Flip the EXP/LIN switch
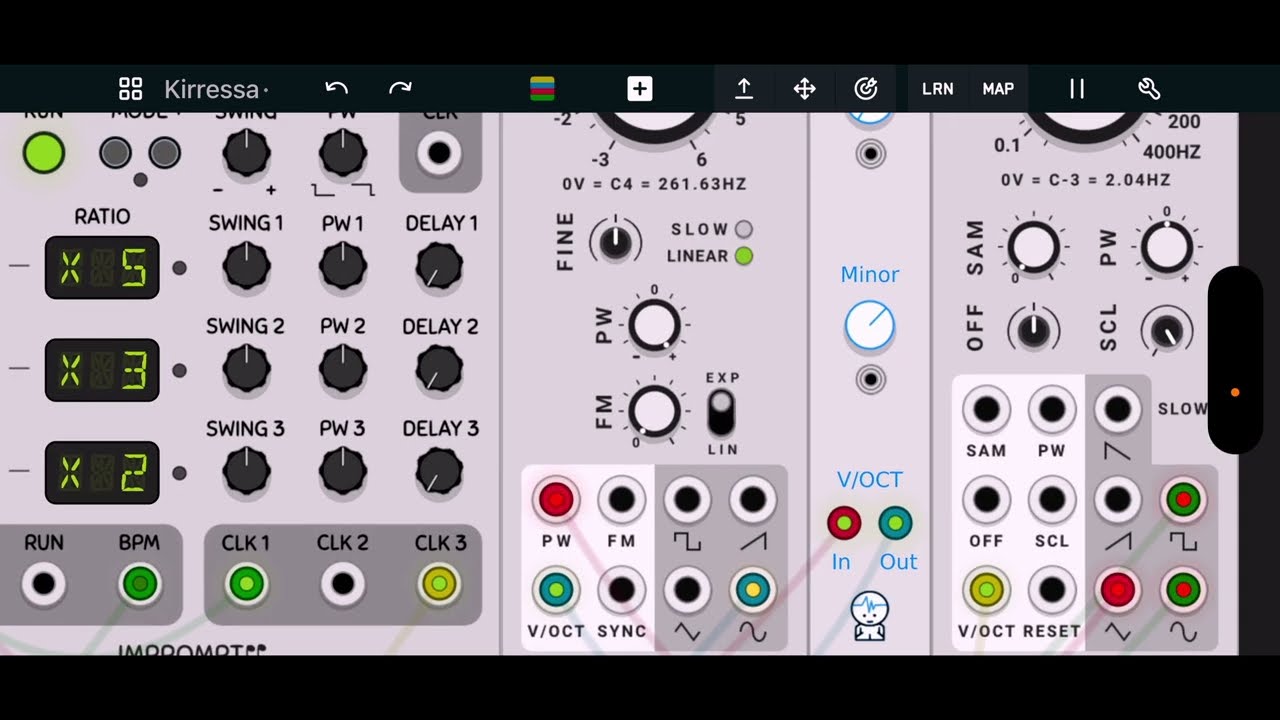 pos(721,413)
